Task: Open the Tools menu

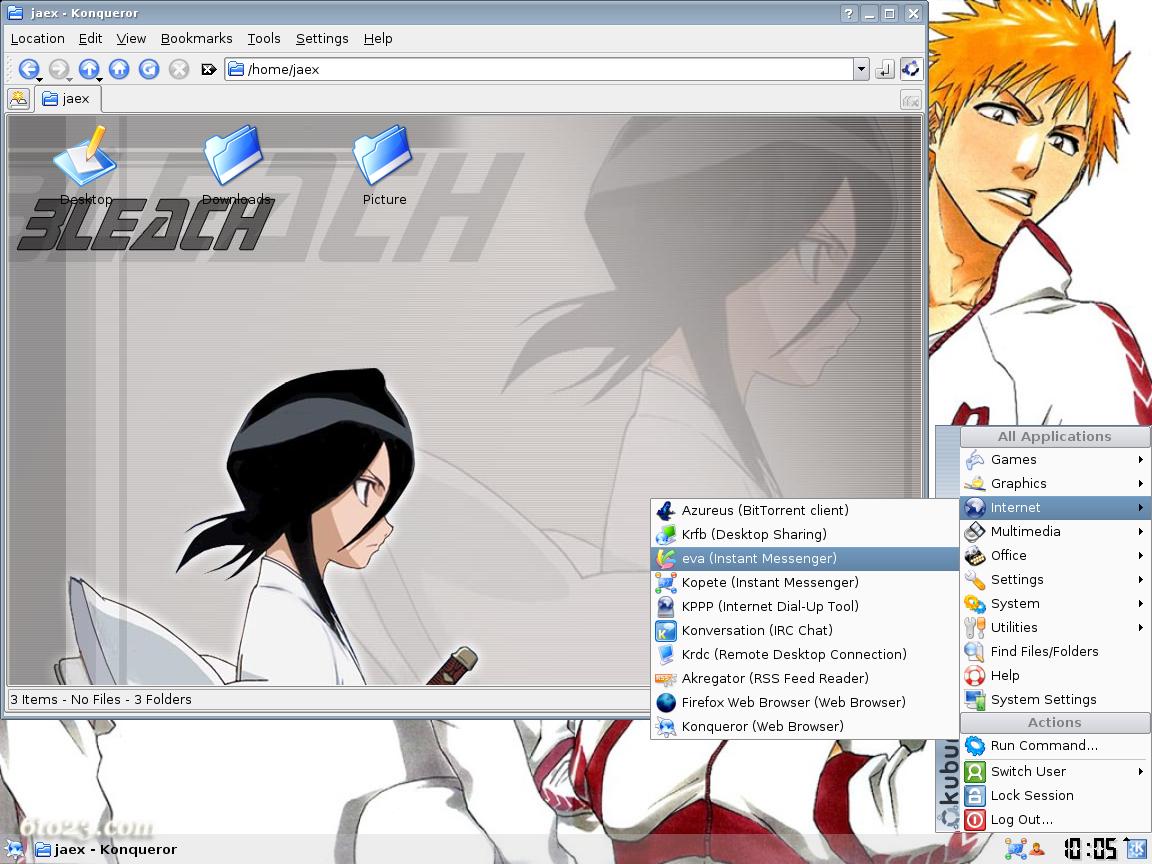Action: [264, 39]
